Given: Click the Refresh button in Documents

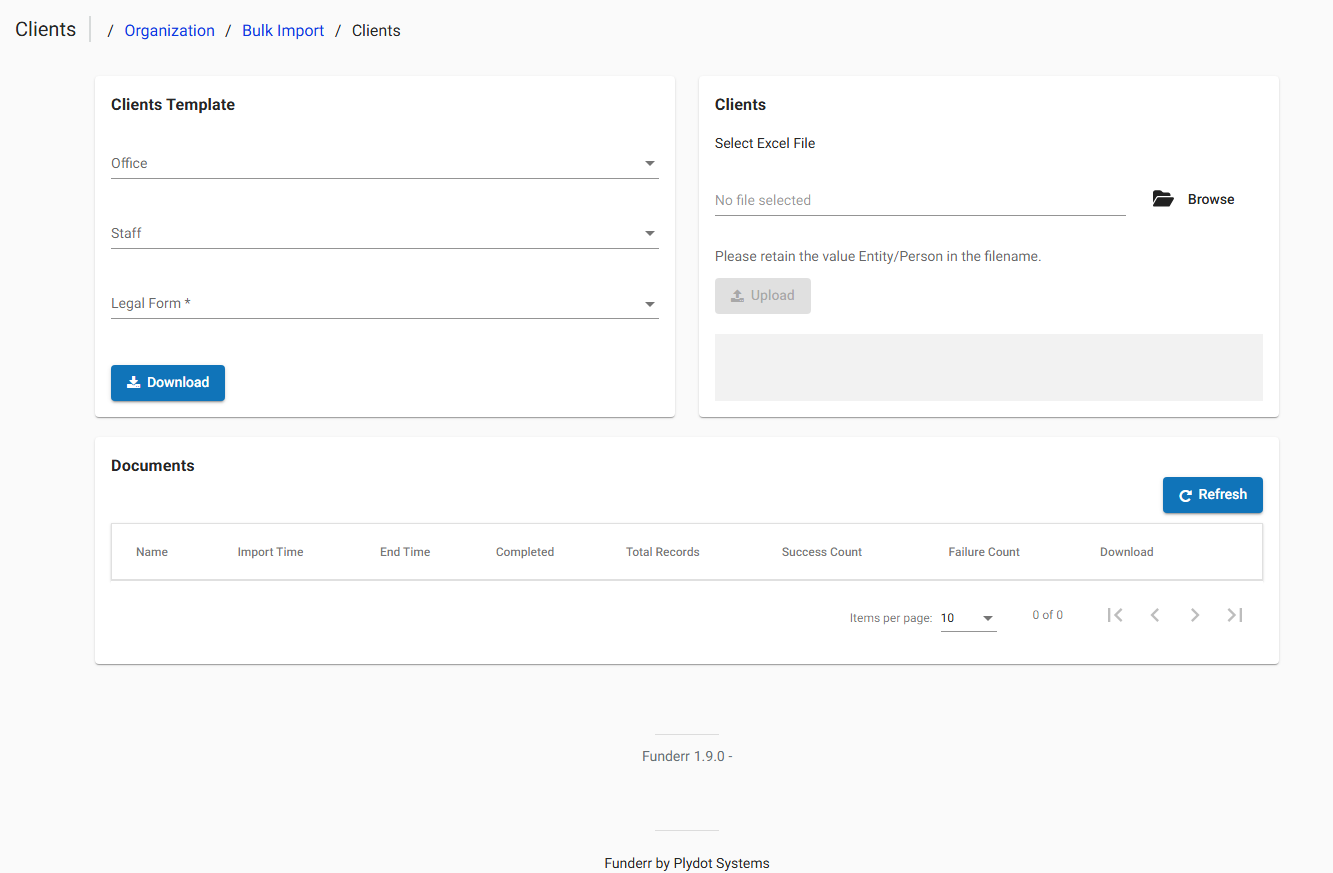Looking at the screenshot, I should click(1212, 495).
